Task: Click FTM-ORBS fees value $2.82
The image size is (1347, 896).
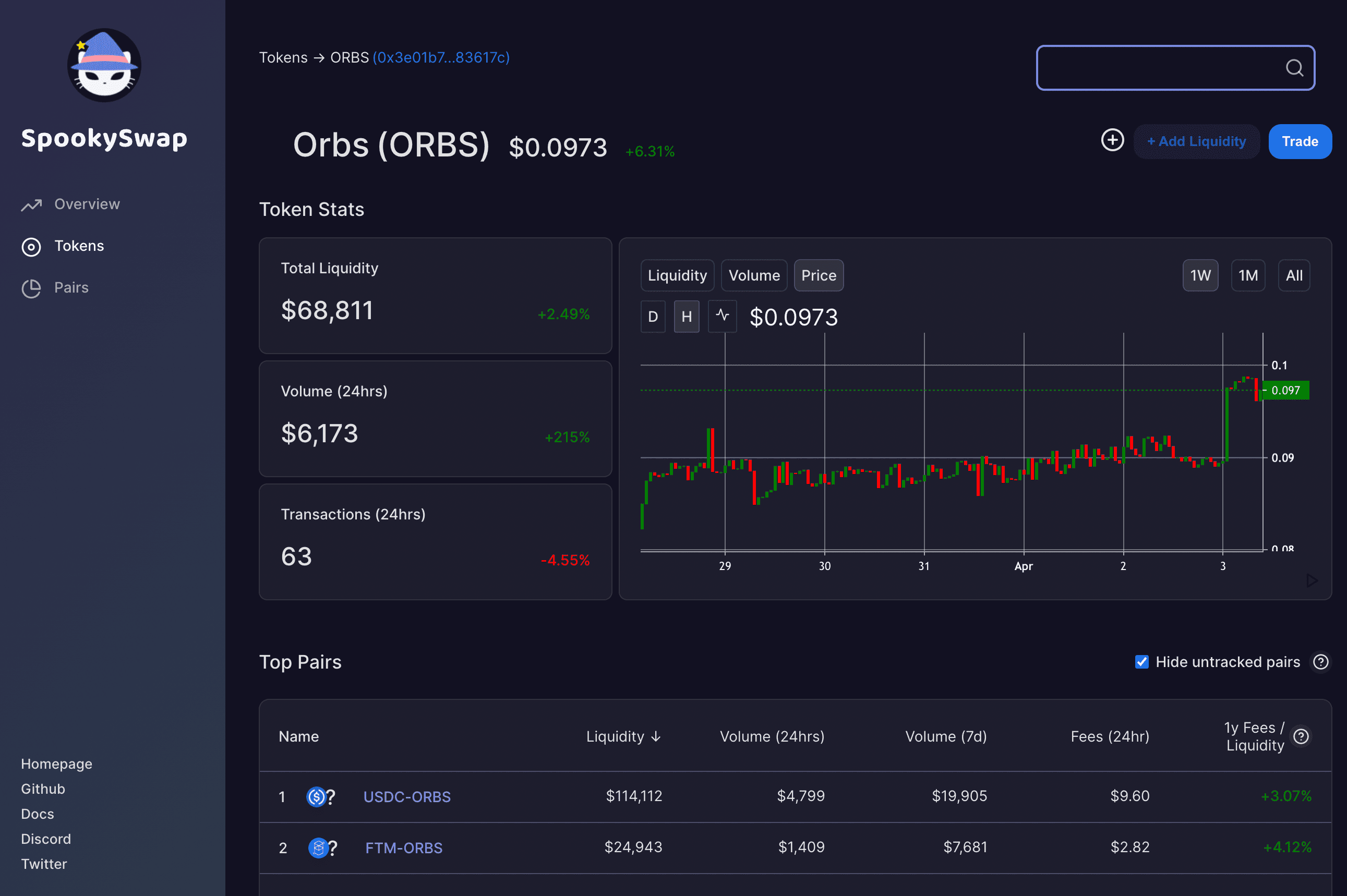Action: point(1130,847)
